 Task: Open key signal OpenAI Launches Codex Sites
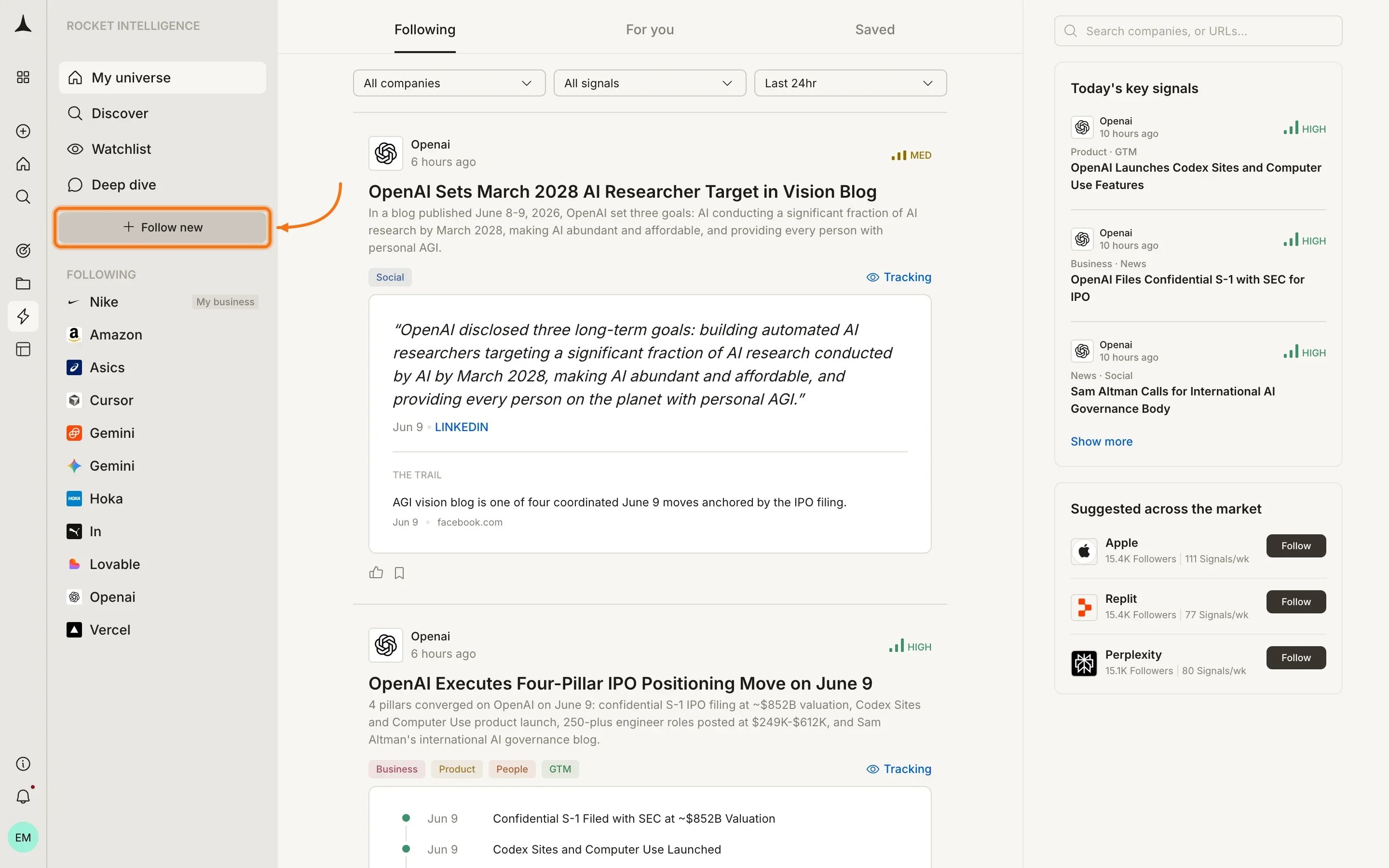coord(1196,176)
